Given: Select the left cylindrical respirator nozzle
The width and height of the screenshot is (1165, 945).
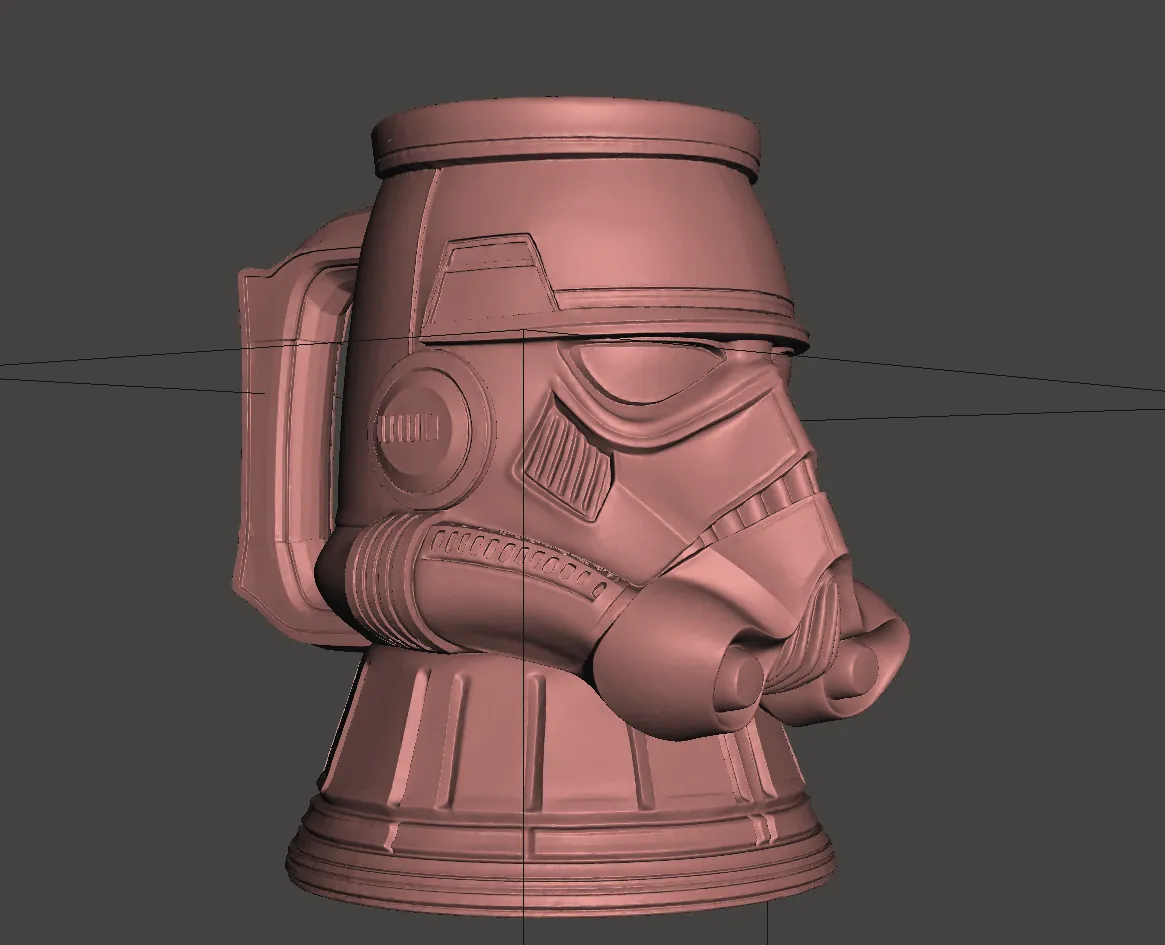Looking at the screenshot, I should (739, 677).
